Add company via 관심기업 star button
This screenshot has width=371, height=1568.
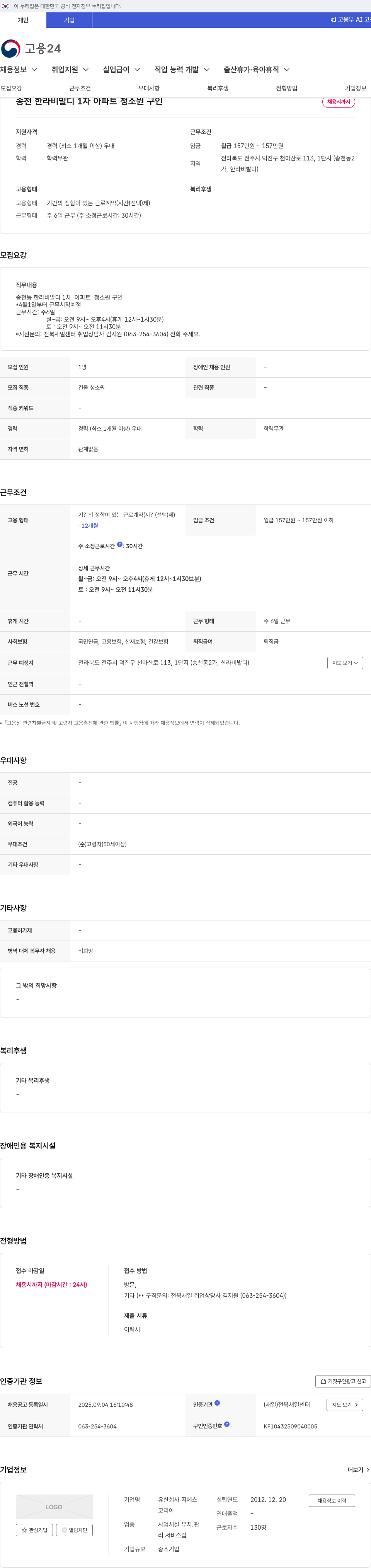(34, 1530)
